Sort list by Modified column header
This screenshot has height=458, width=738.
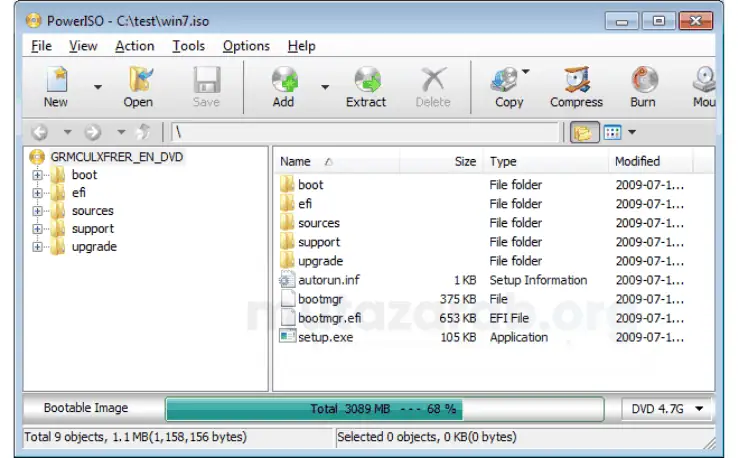coord(650,162)
